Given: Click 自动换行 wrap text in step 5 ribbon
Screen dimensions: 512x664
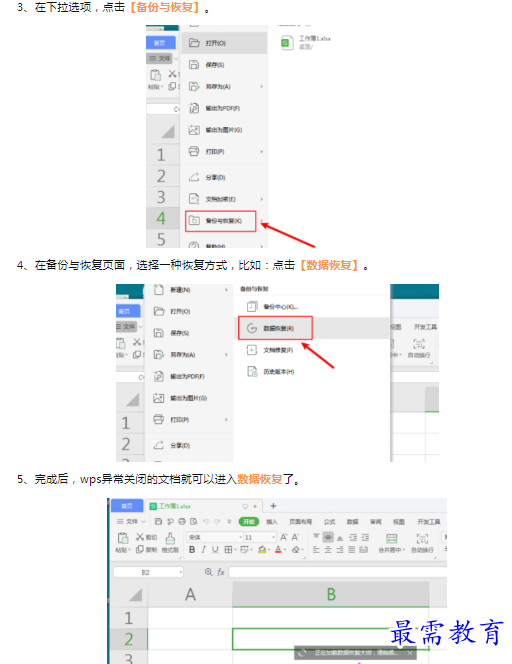Looking at the screenshot, I should [x=422, y=543].
